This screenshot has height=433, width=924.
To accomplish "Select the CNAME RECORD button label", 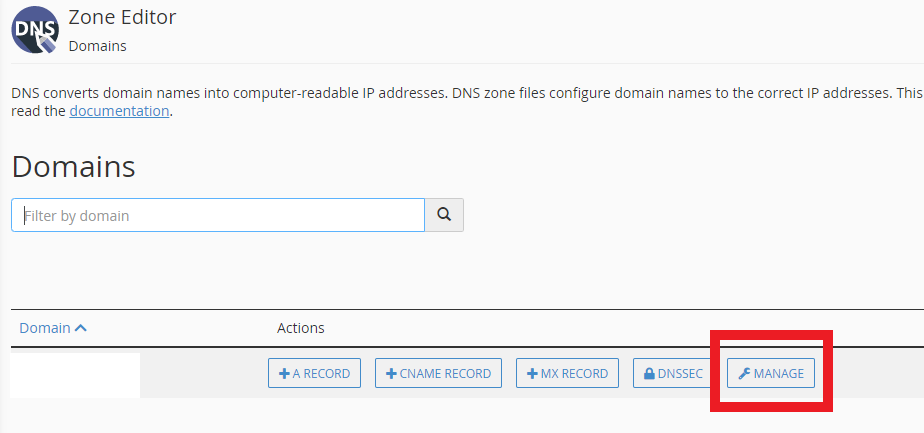I will pyautogui.click(x=445, y=373).
